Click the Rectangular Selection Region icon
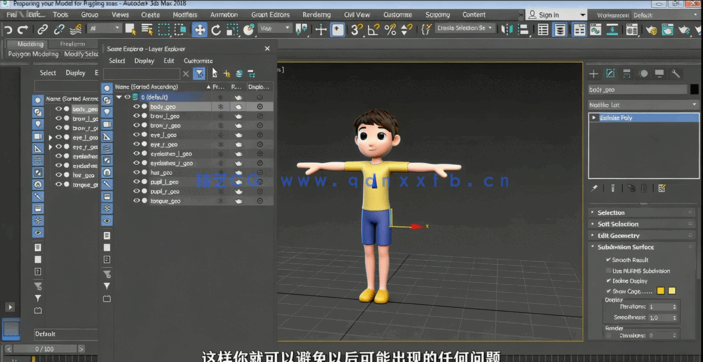The width and height of the screenshot is (703, 362). [x=164, y=30]
